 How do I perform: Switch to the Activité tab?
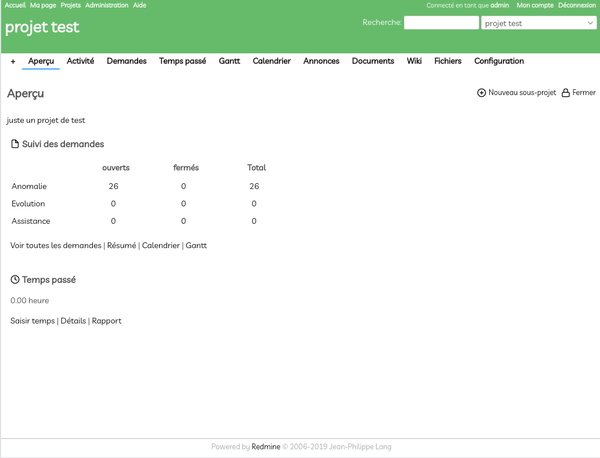[80, 61]
